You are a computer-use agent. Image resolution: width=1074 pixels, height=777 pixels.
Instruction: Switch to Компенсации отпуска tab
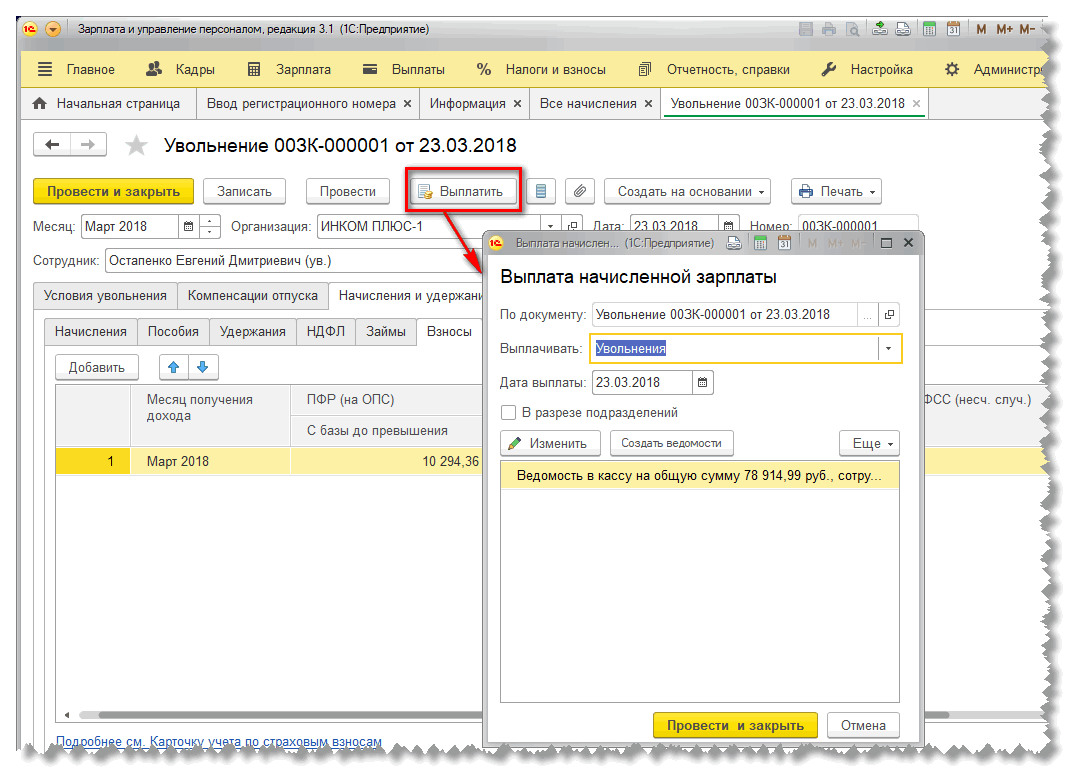(x=253, y=295)
